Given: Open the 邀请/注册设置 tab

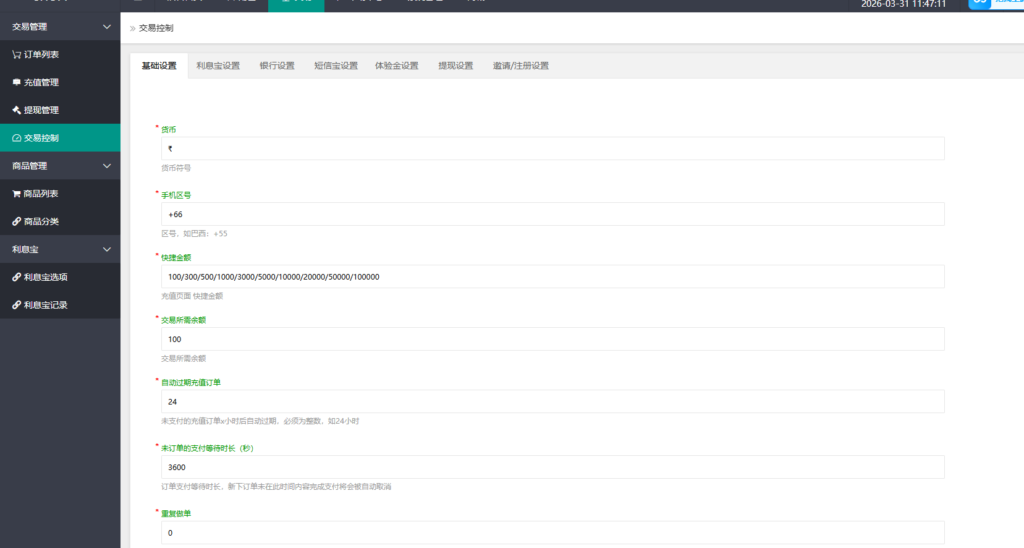Looking at the screenshot, I should [520, 66].
